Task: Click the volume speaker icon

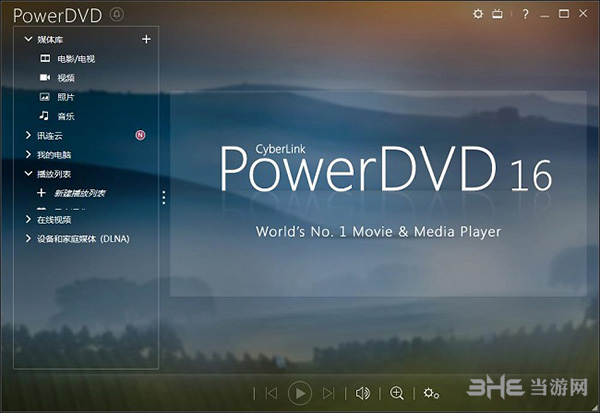Action: coord(363,393)
